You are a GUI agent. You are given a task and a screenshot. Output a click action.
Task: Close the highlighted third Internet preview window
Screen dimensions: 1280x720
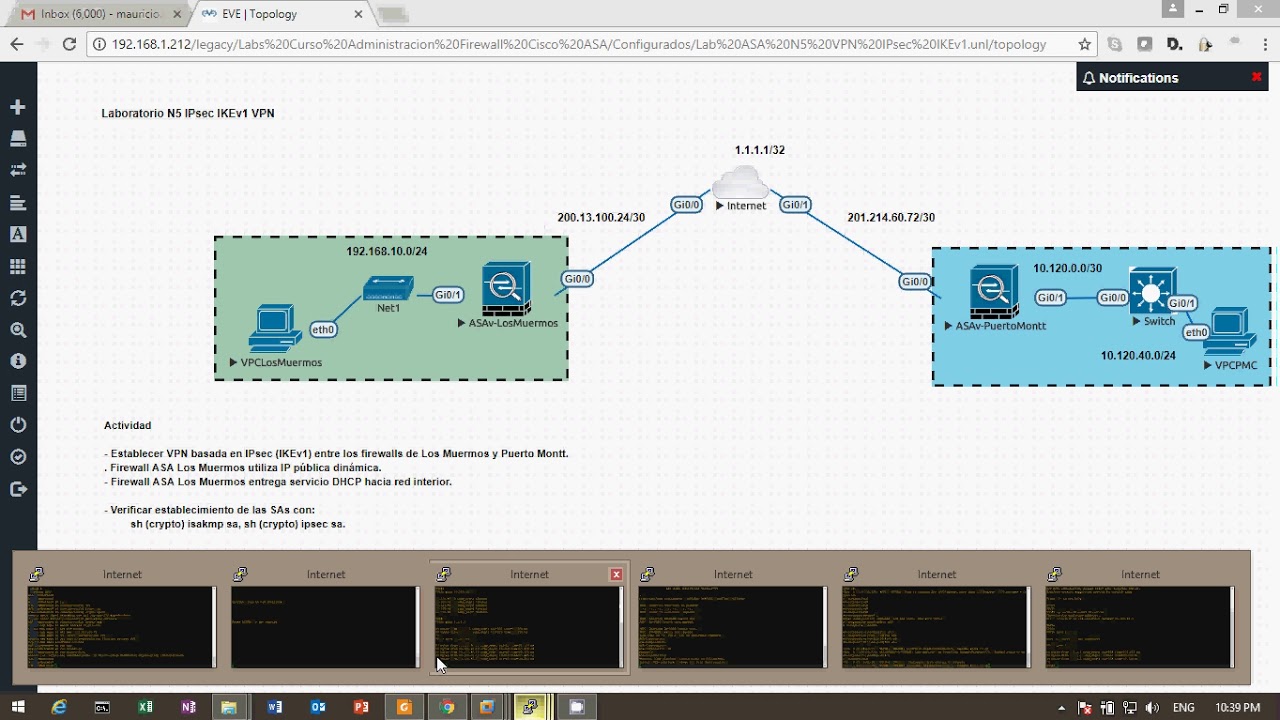pyautogui.click(x=616, y=574)
